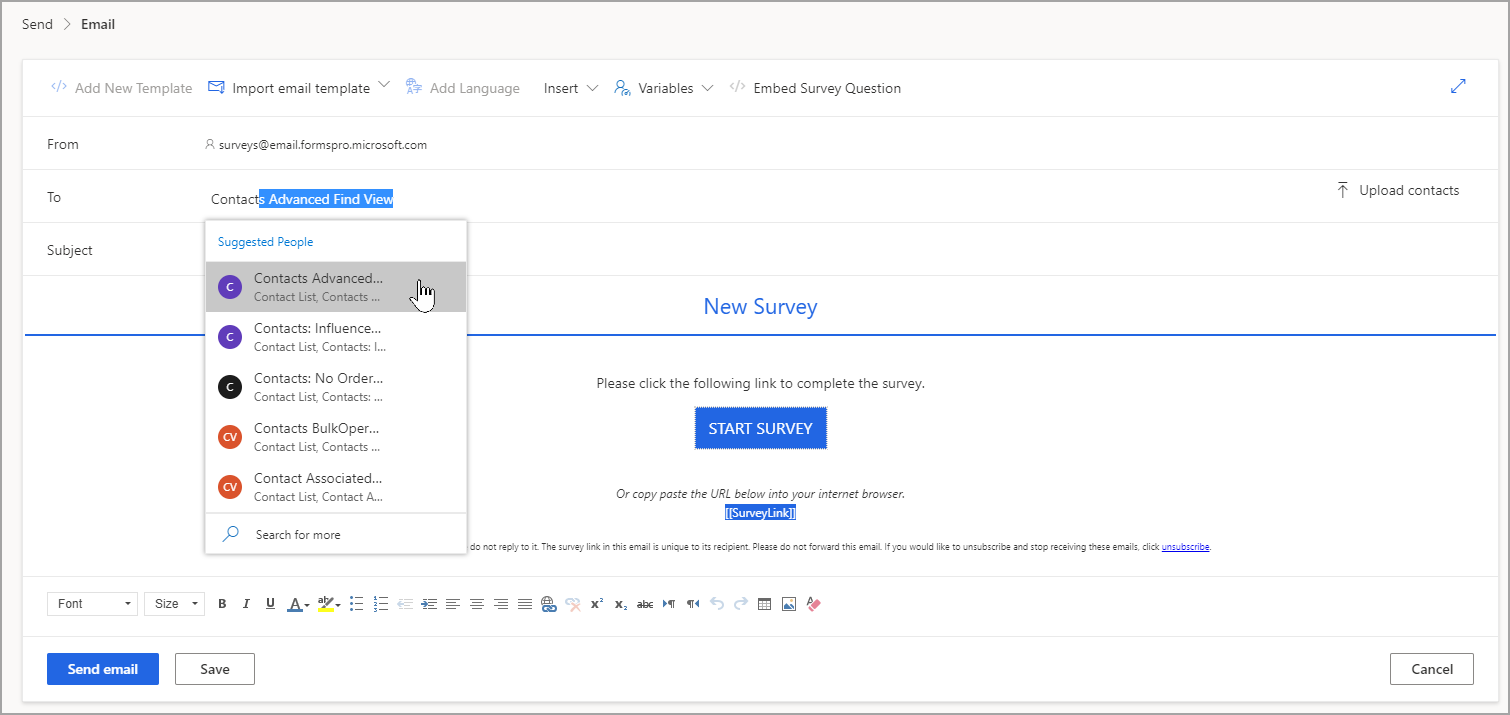This screenshot has height=715, width=1510.
Task: Set right-to-left text direction
Action: click(693, 604)
